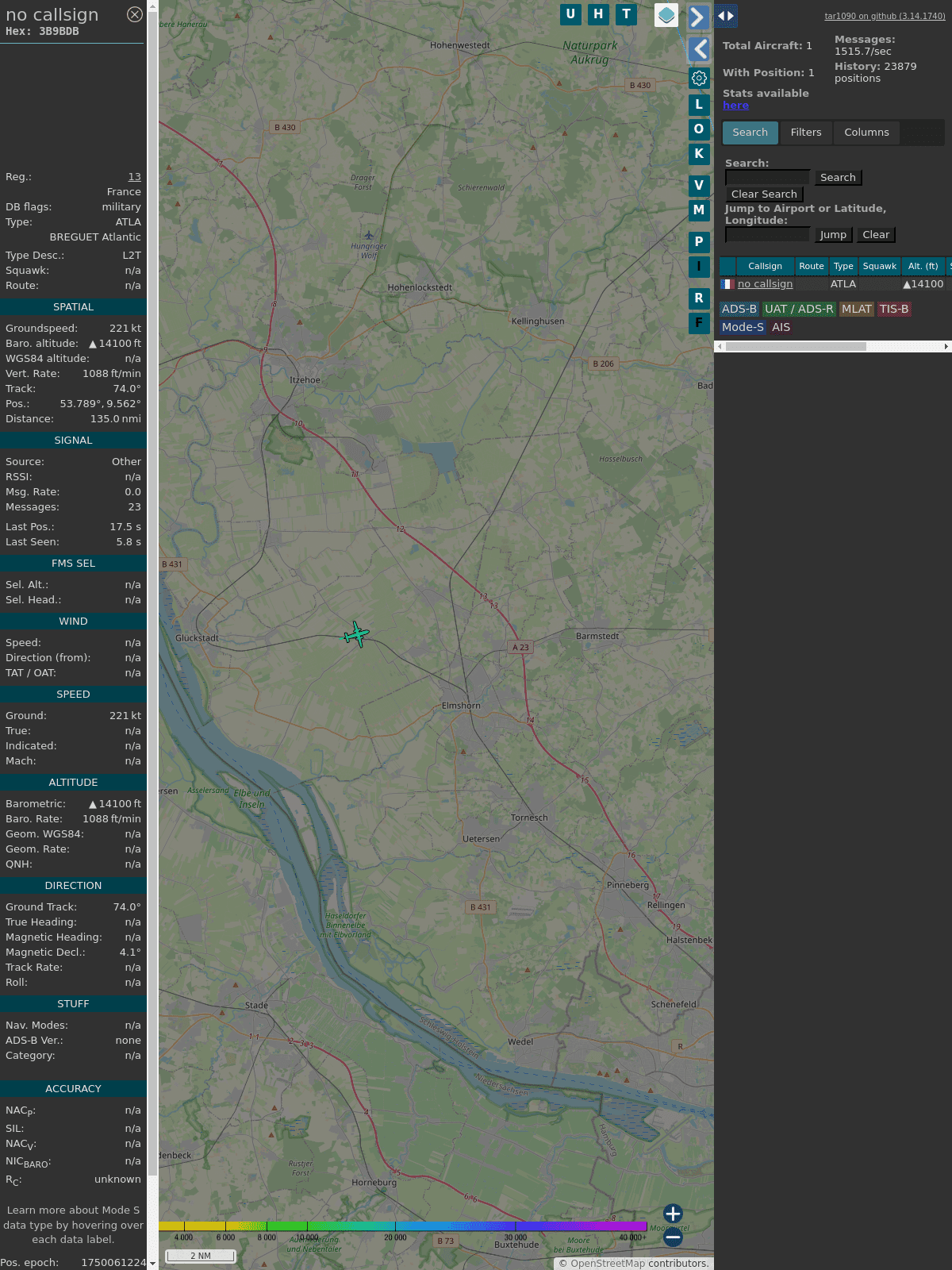This screenshot has width=952, height=1270.
Task: Expand sidebar with right chevron button
Action: point(698,17)
